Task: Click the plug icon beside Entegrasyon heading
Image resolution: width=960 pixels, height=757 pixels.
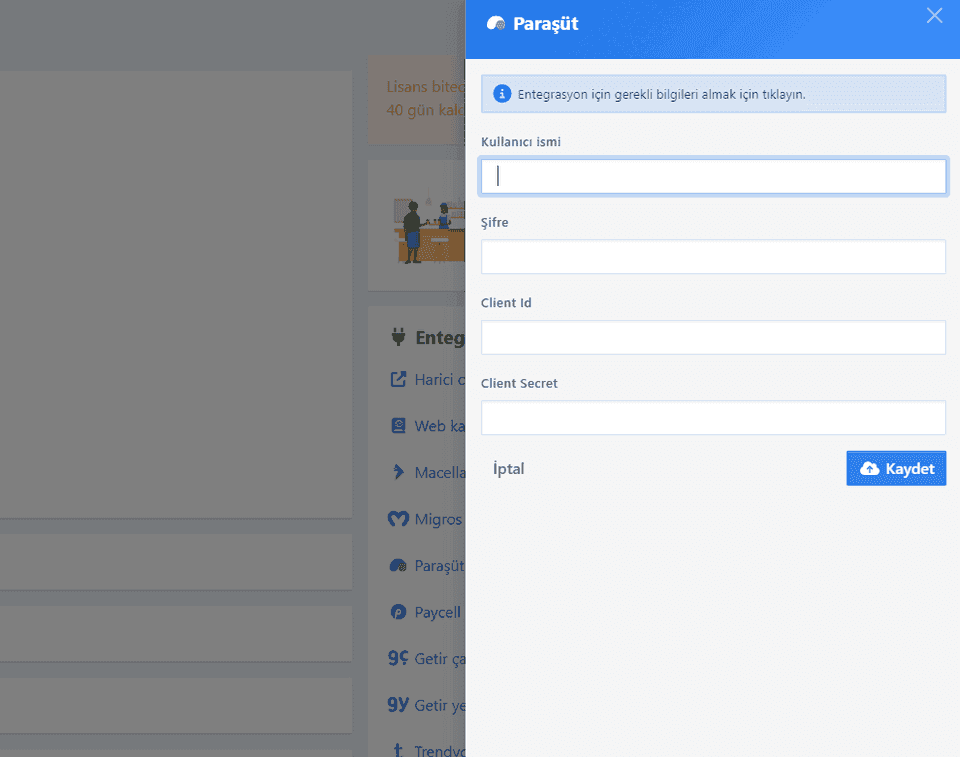Action: click(399, 337)
